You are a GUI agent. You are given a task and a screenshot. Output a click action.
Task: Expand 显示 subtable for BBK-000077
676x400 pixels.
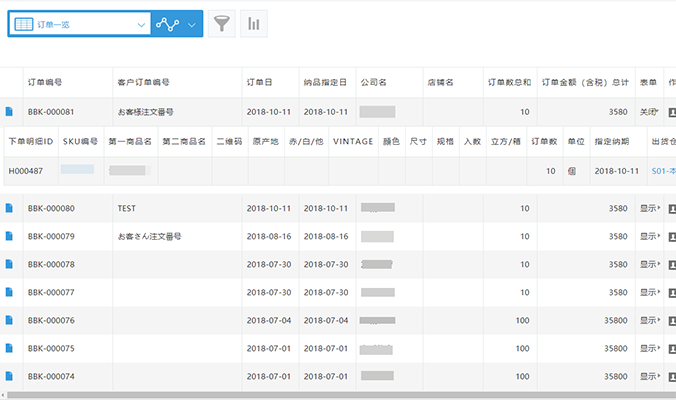coord(650,292)
